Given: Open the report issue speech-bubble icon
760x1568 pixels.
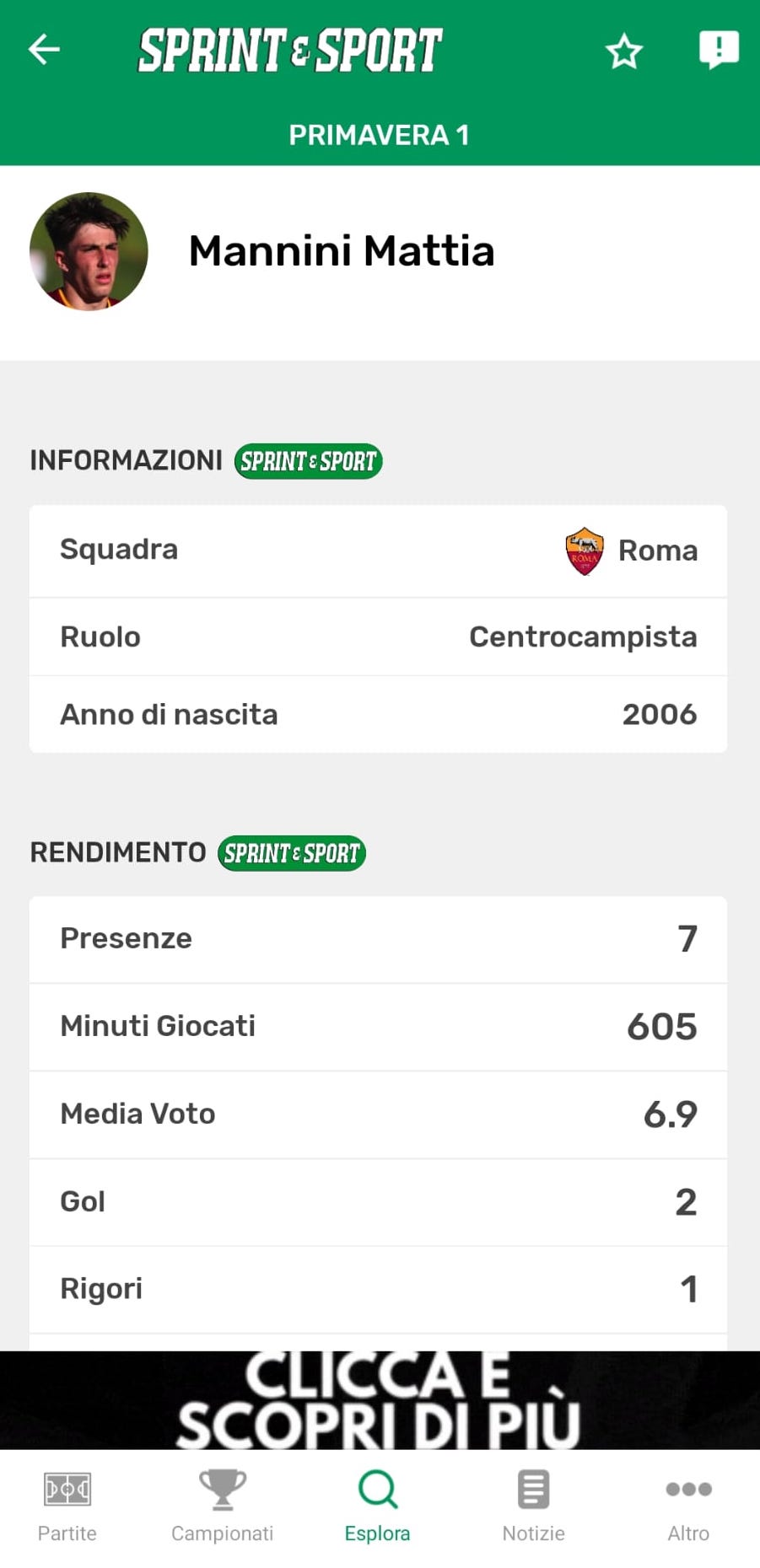Looking at the screenshot, I should click(x=719, y=50).
